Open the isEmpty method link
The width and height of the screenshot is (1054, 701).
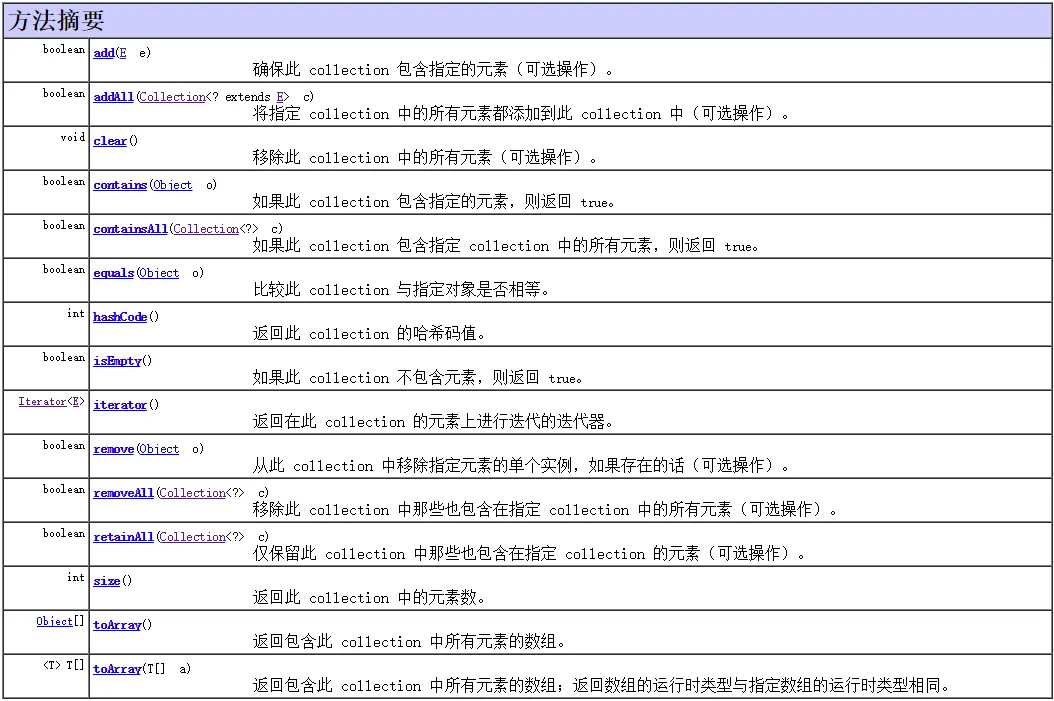(117, 361)
